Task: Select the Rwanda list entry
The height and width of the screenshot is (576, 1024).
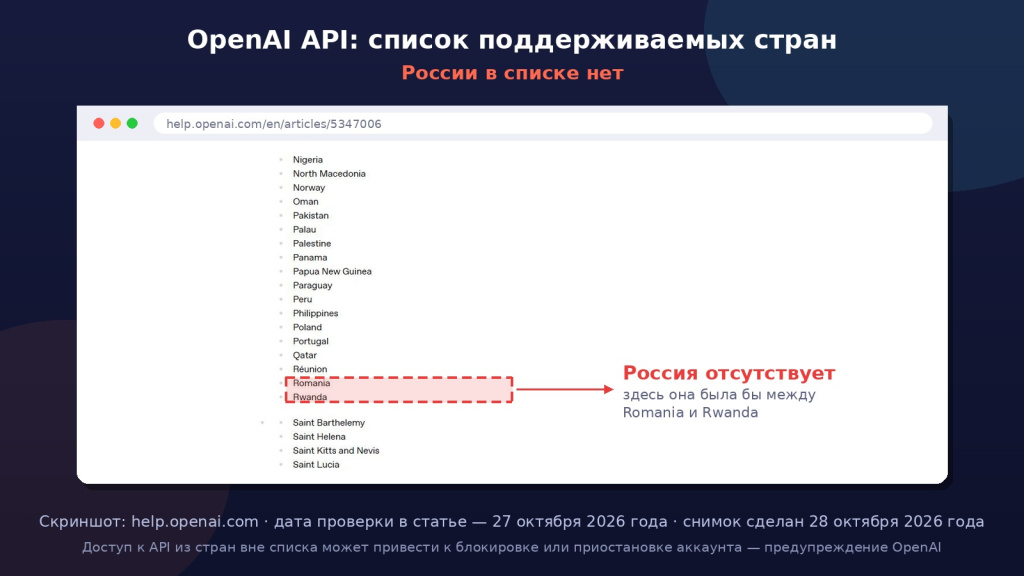Action: pos(310,397)
